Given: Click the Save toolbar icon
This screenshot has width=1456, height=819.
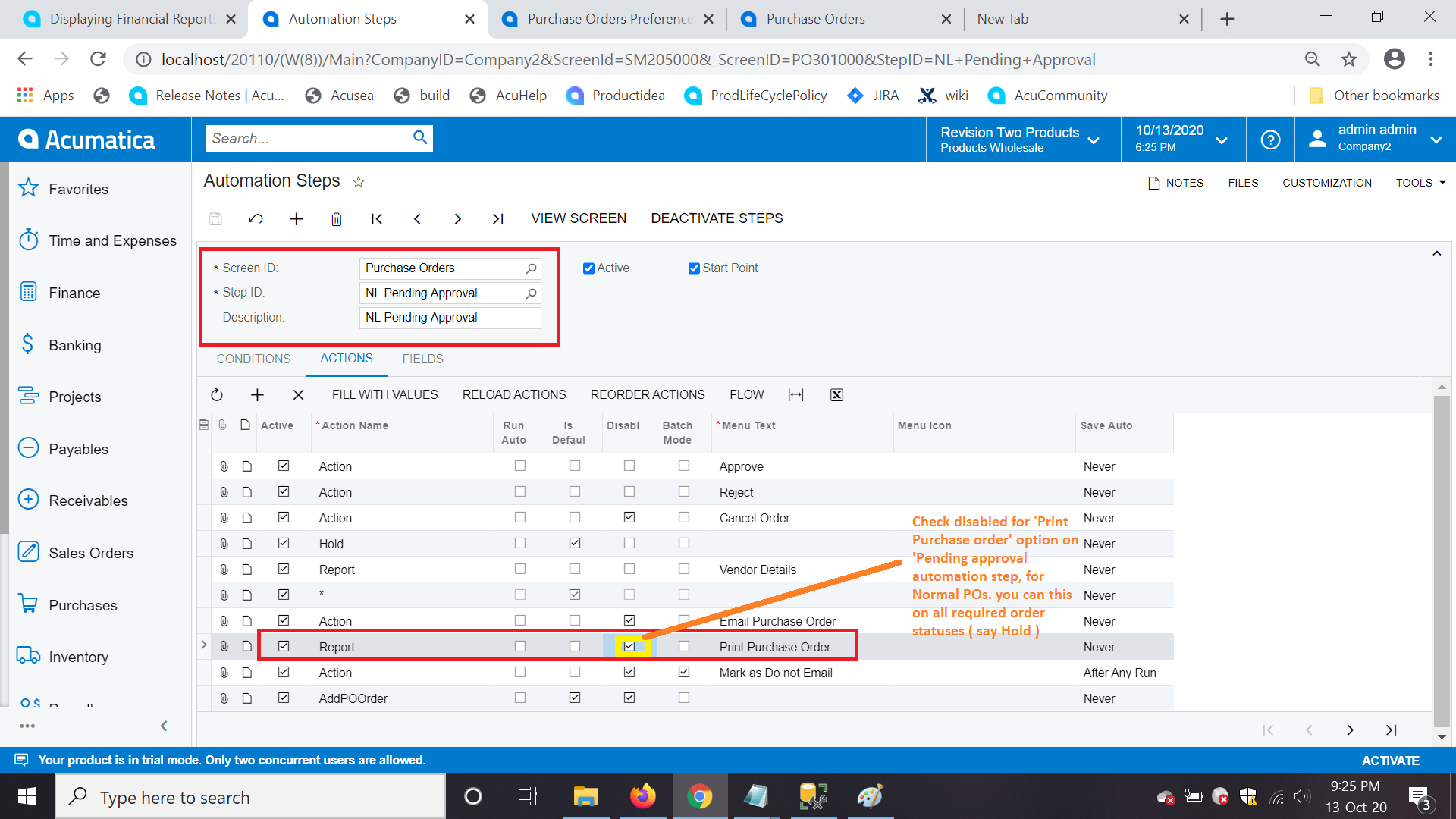Looking at the screenshot, I should click(x=215, y=219).
